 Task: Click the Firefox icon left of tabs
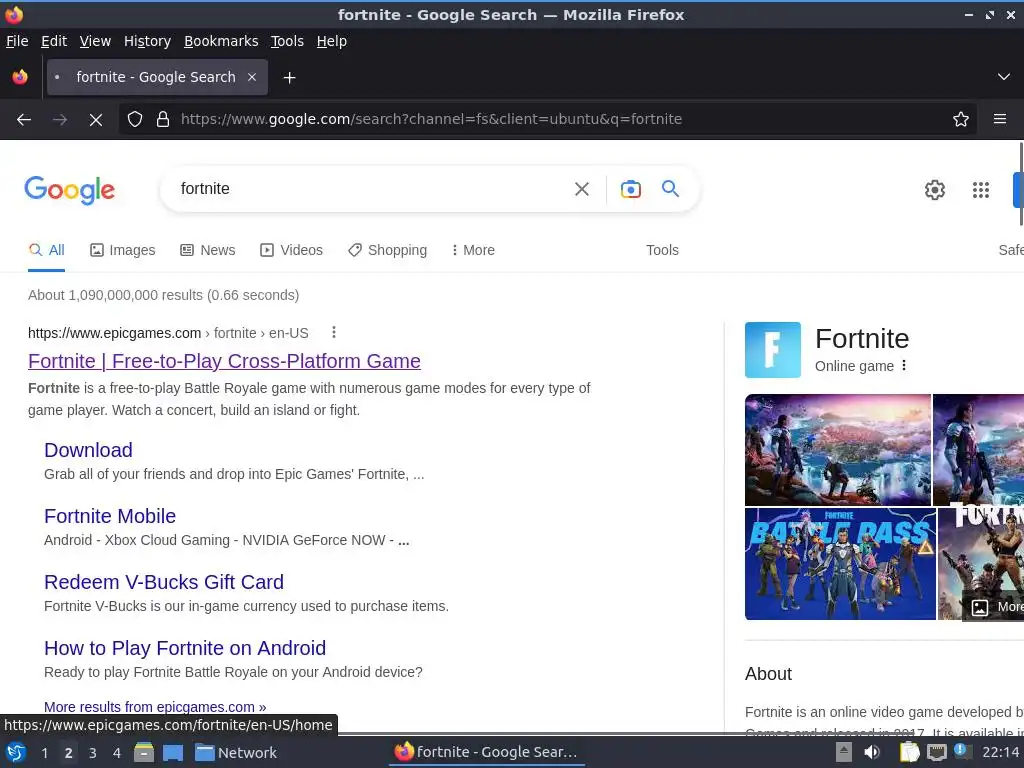point(20,77)
